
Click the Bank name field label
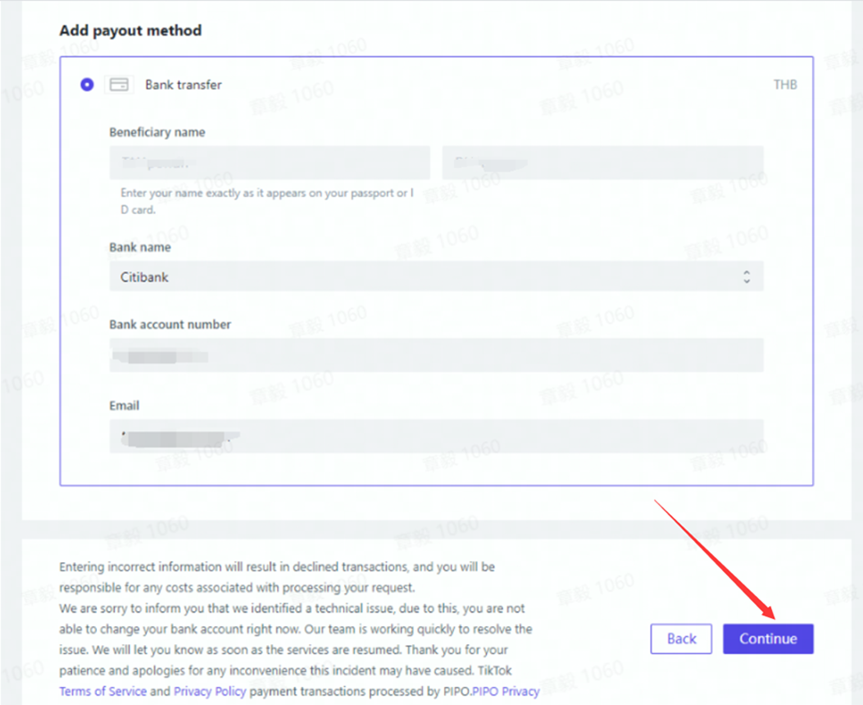click(140, 247)
